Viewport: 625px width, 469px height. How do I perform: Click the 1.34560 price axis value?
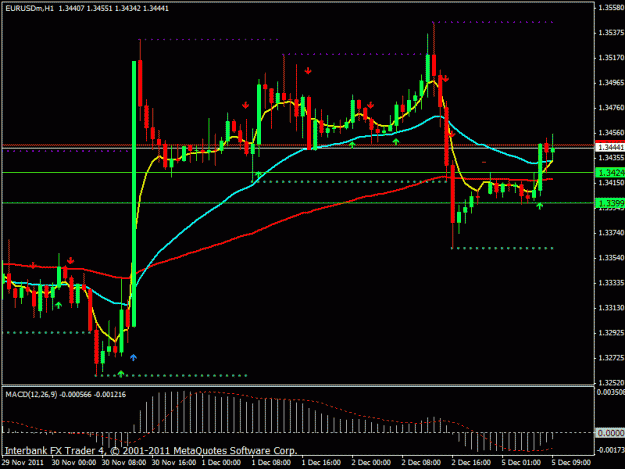(x=611, y=133)
